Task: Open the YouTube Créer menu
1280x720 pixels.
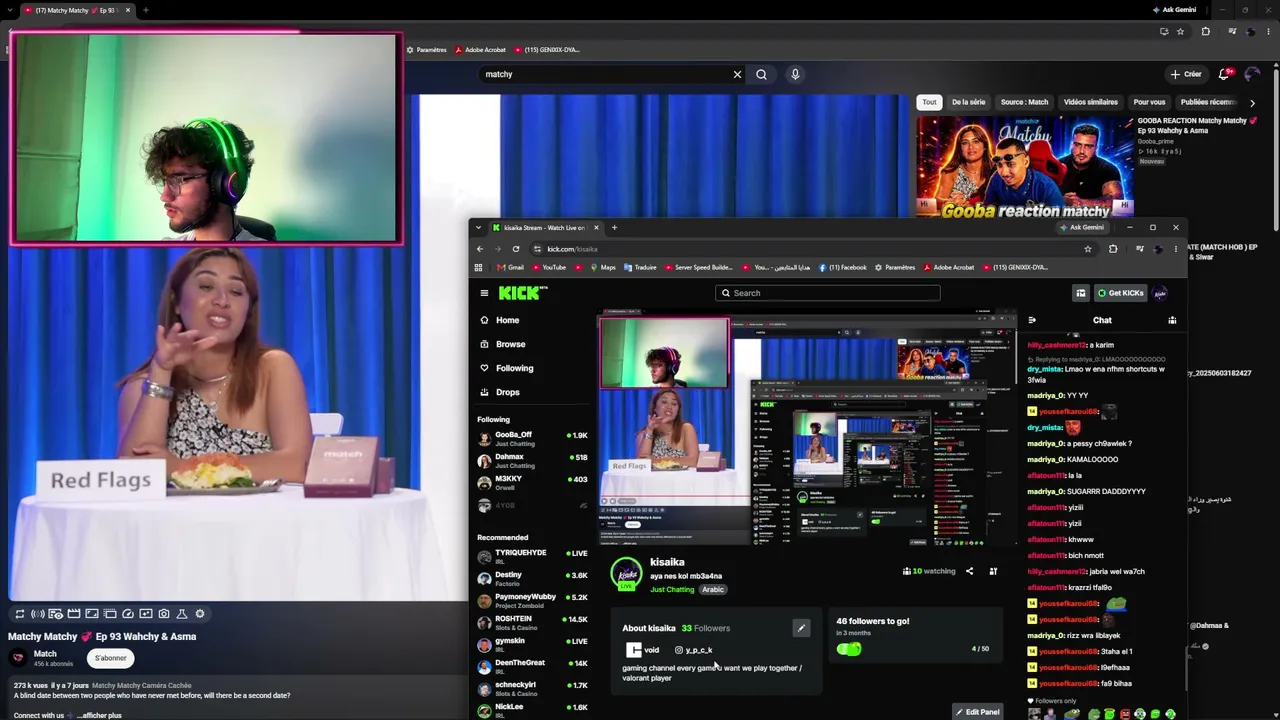Action: click(x=1186, y=74)
